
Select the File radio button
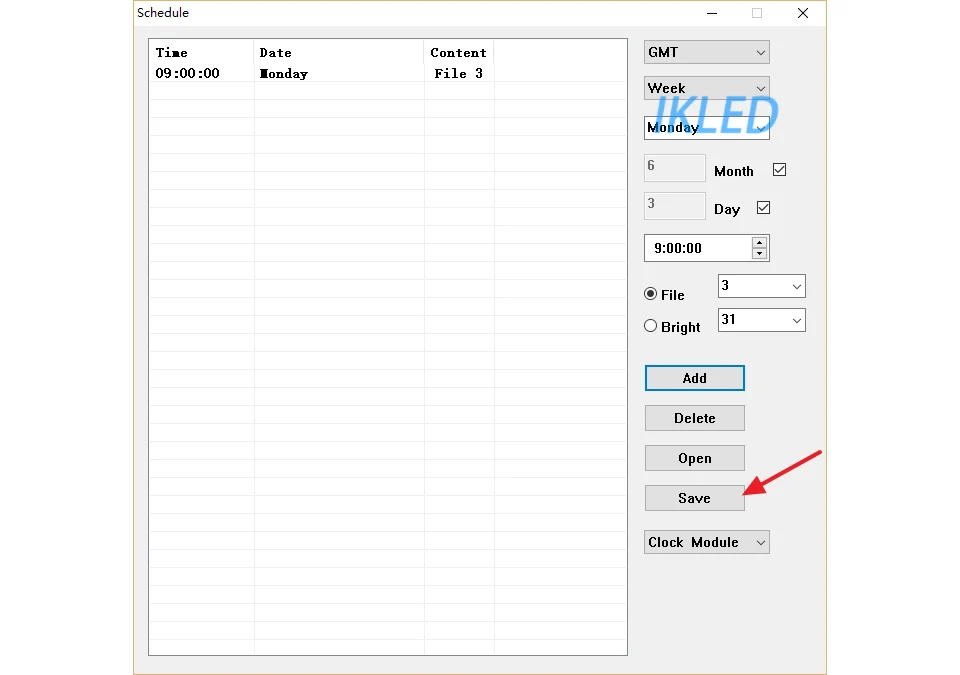tap(651, 294)
